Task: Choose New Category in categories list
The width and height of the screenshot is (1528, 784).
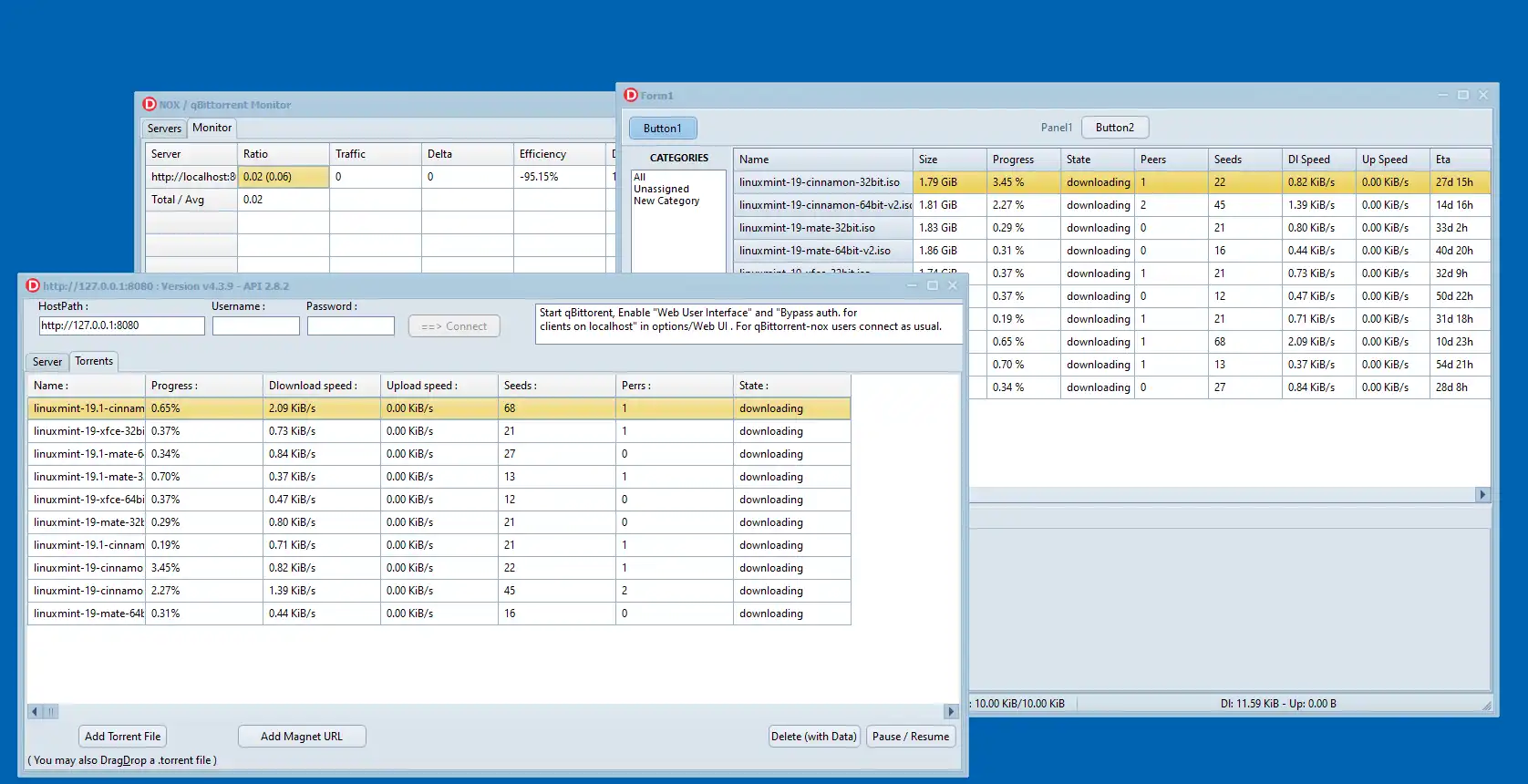Action: tap(666, 201)
